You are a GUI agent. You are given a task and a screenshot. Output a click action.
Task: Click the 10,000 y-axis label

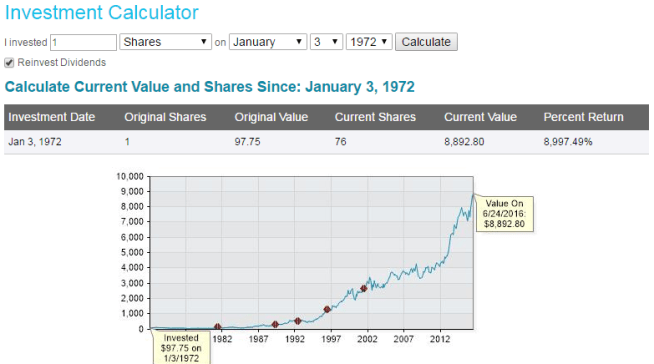[x=130, y=176]
